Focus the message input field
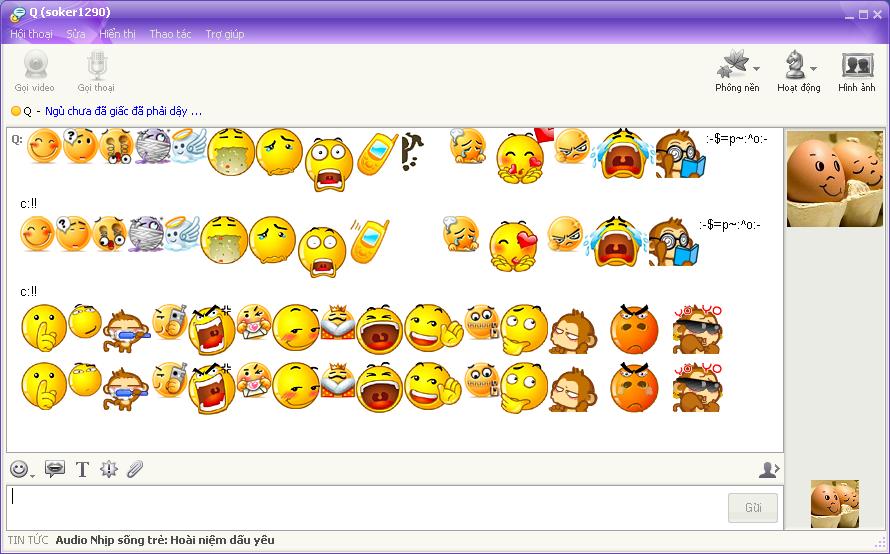 coord(366,507)
